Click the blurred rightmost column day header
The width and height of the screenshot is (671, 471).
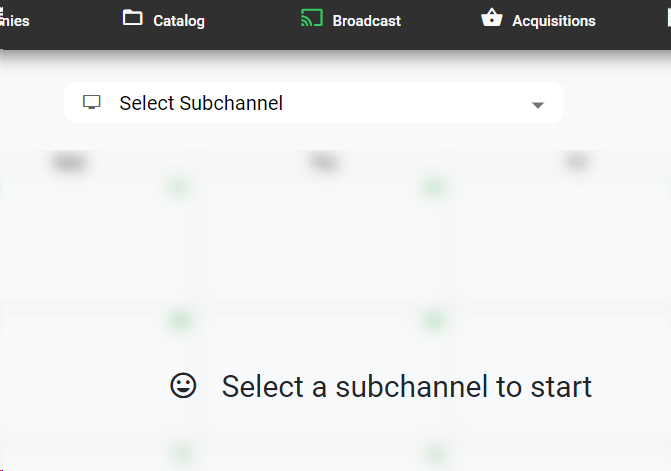pyautogui.click(x=576, y=163)
